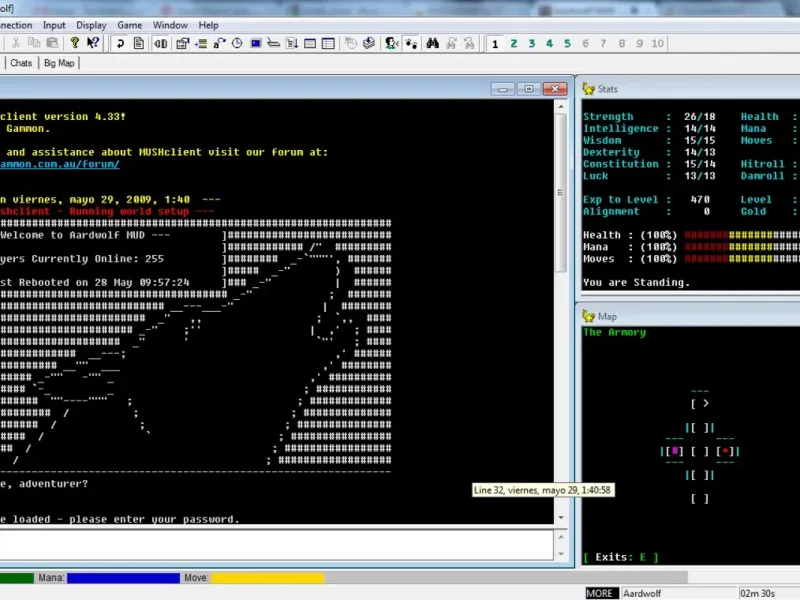
Task: Open the notepad document icon
Action: (x=139, y=43)
